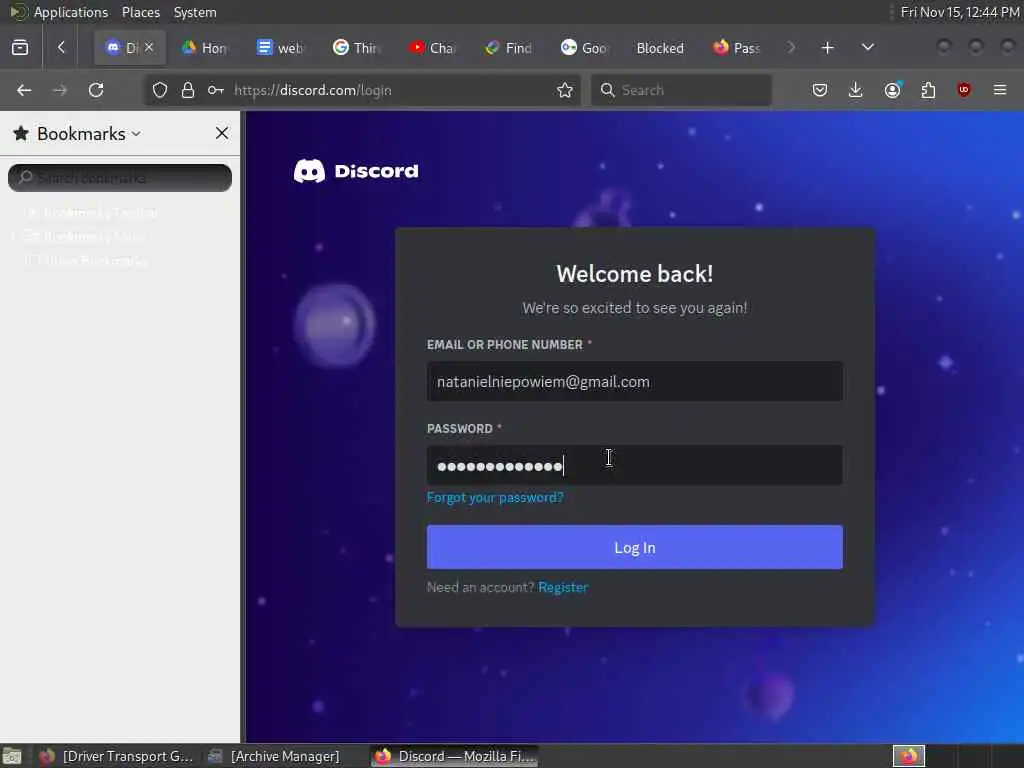Open the Extensions panel
Image resolution: width=1024 pixels, height=768 pixels.
tap(928, 90)
